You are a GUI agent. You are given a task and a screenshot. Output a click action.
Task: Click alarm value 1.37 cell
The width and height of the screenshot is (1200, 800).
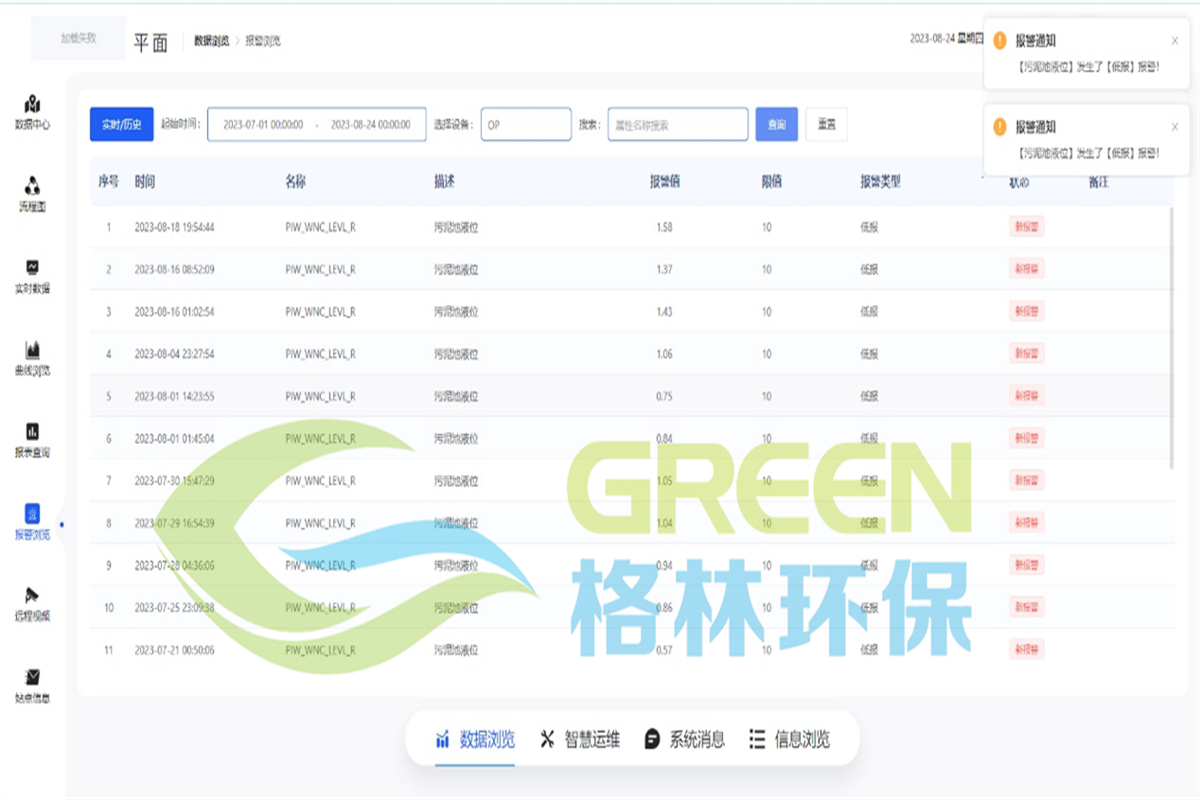click(x=665, y=269)
